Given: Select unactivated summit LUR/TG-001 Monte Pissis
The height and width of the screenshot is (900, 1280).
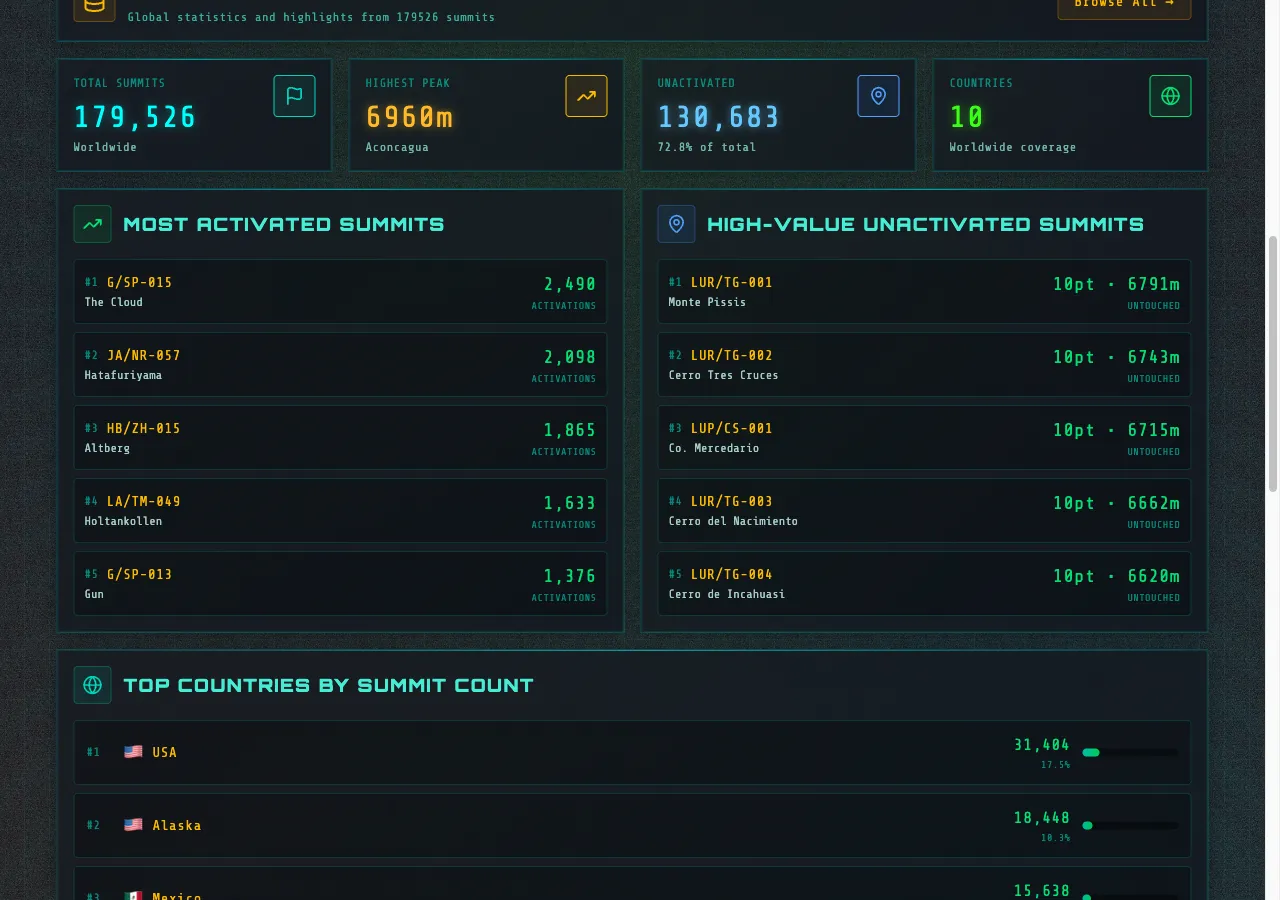Looking at the screenshot, I should tap(924, 292).
